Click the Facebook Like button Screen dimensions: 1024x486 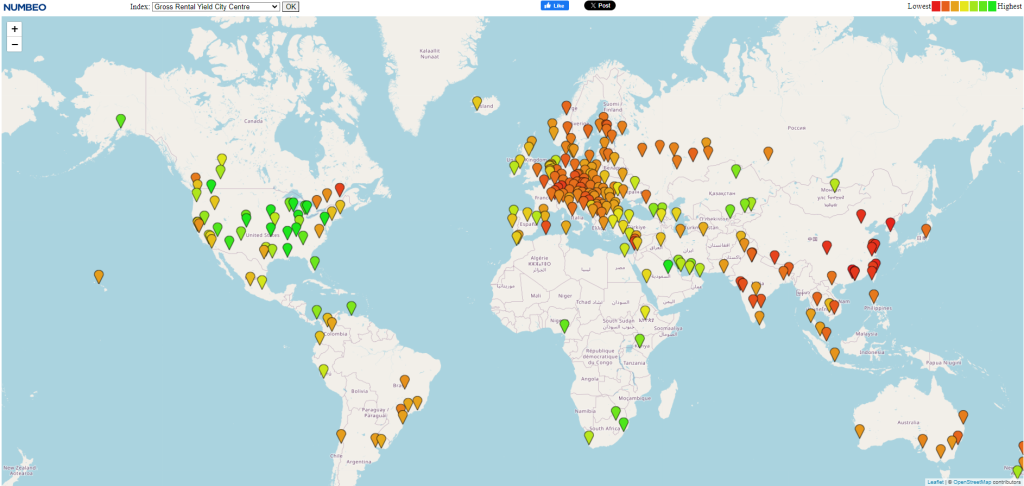tap(554, 6)
